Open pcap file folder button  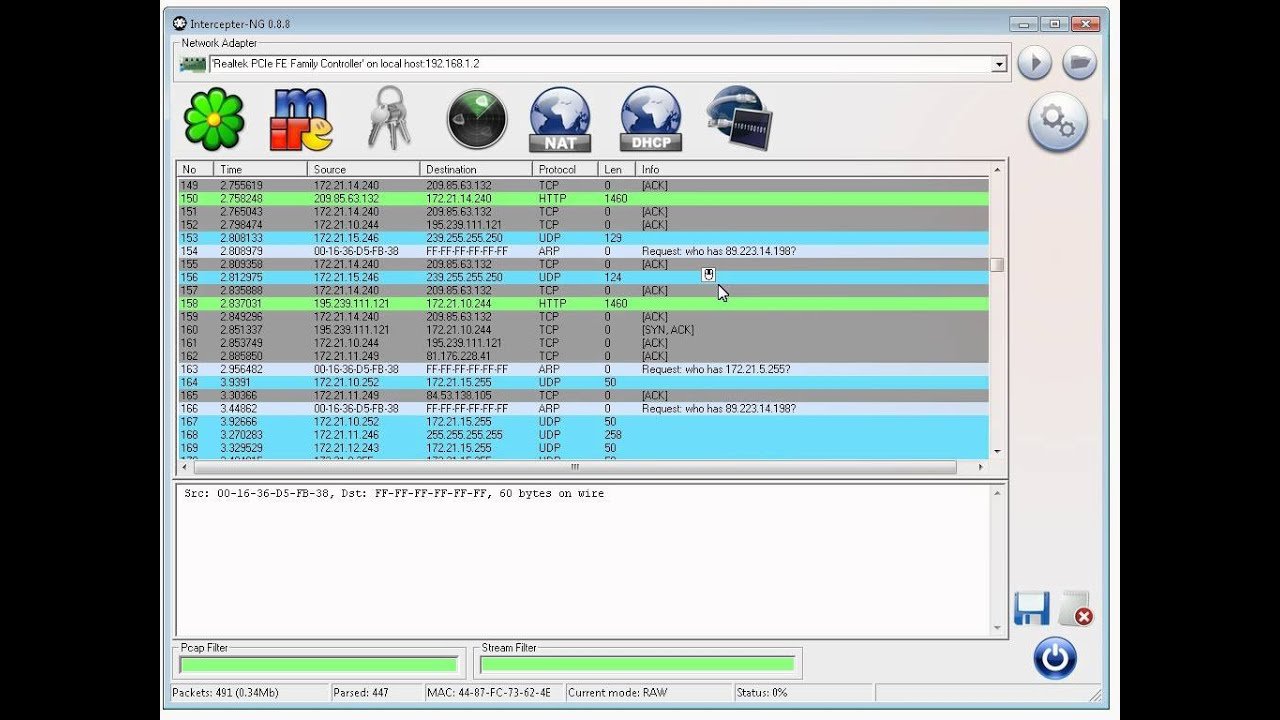(x=1079, y=63)
